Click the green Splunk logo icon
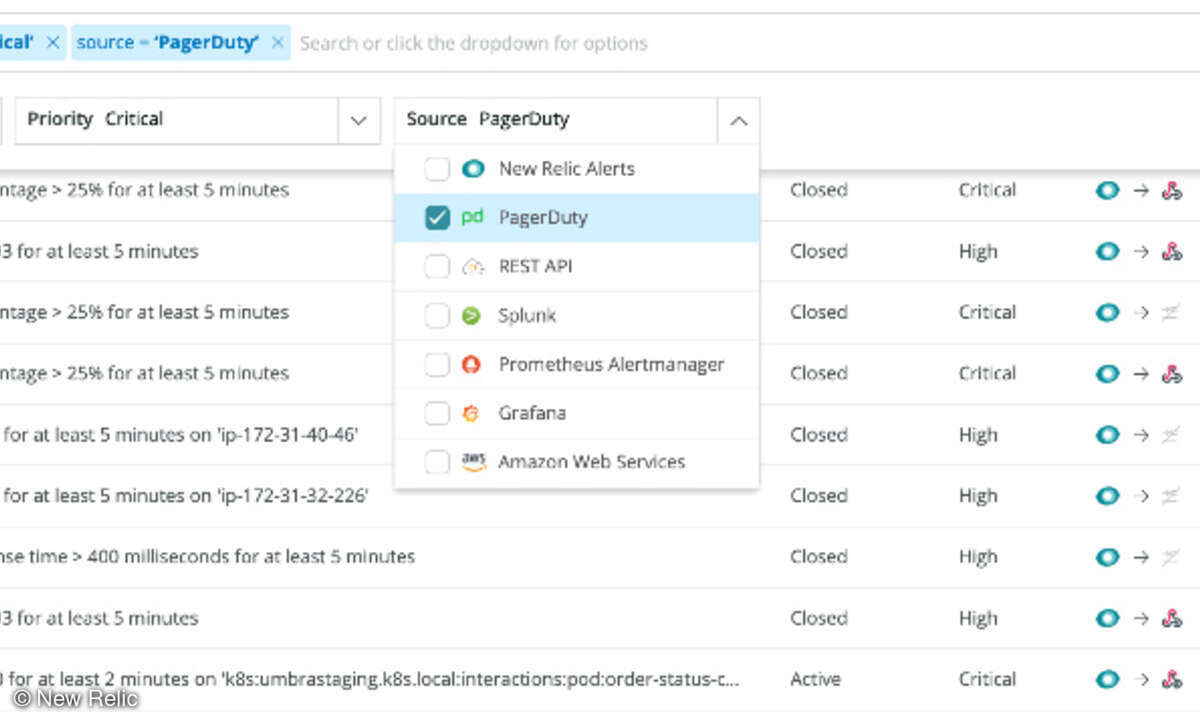The width and height of the screenshot is (1200, 720). [x=472, y=316]
